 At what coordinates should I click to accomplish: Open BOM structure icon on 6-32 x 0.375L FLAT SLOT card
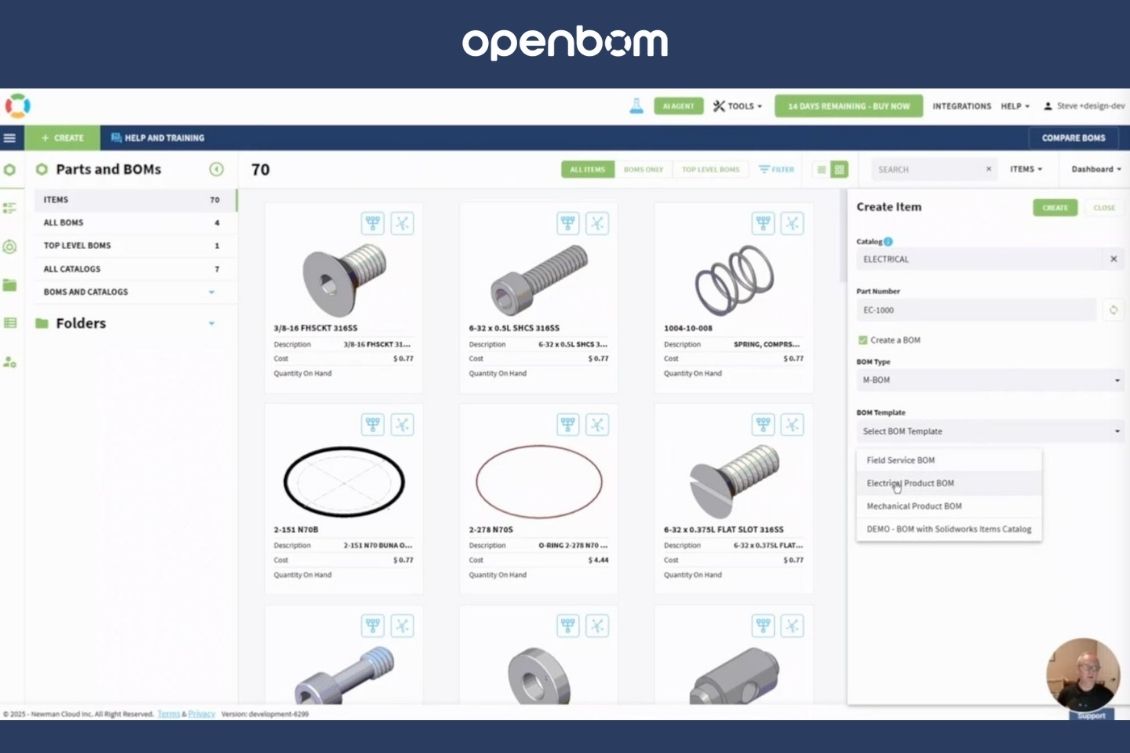click(763, 424)
